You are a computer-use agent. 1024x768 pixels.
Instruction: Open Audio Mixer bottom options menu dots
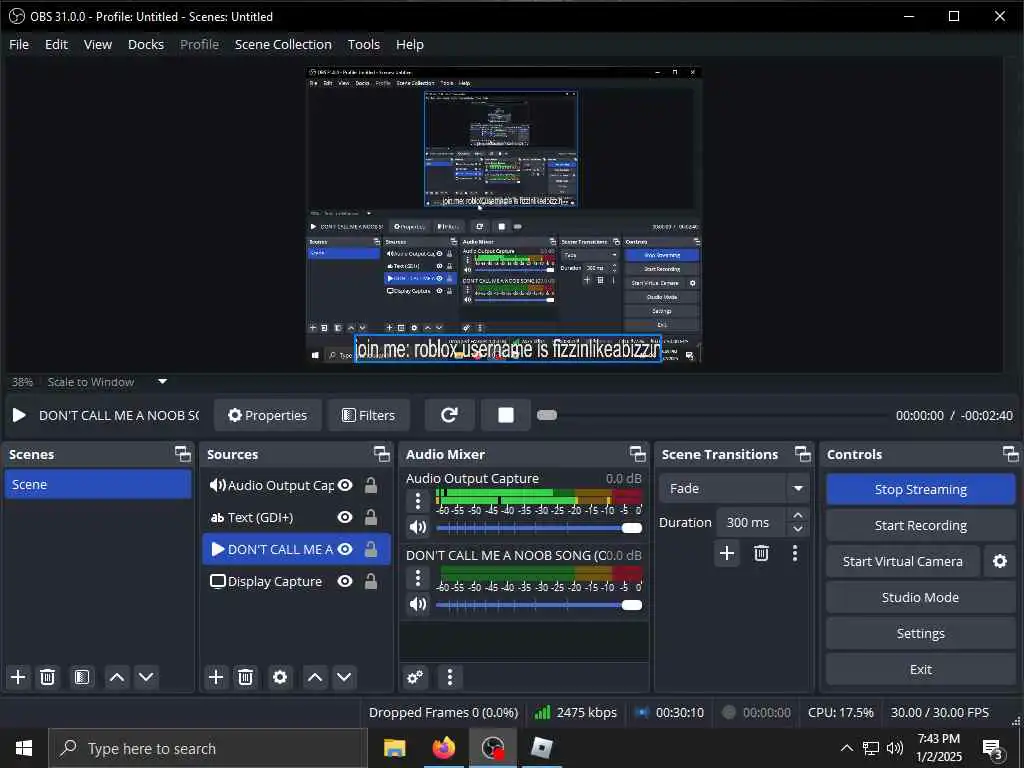(x=449, y=677)
